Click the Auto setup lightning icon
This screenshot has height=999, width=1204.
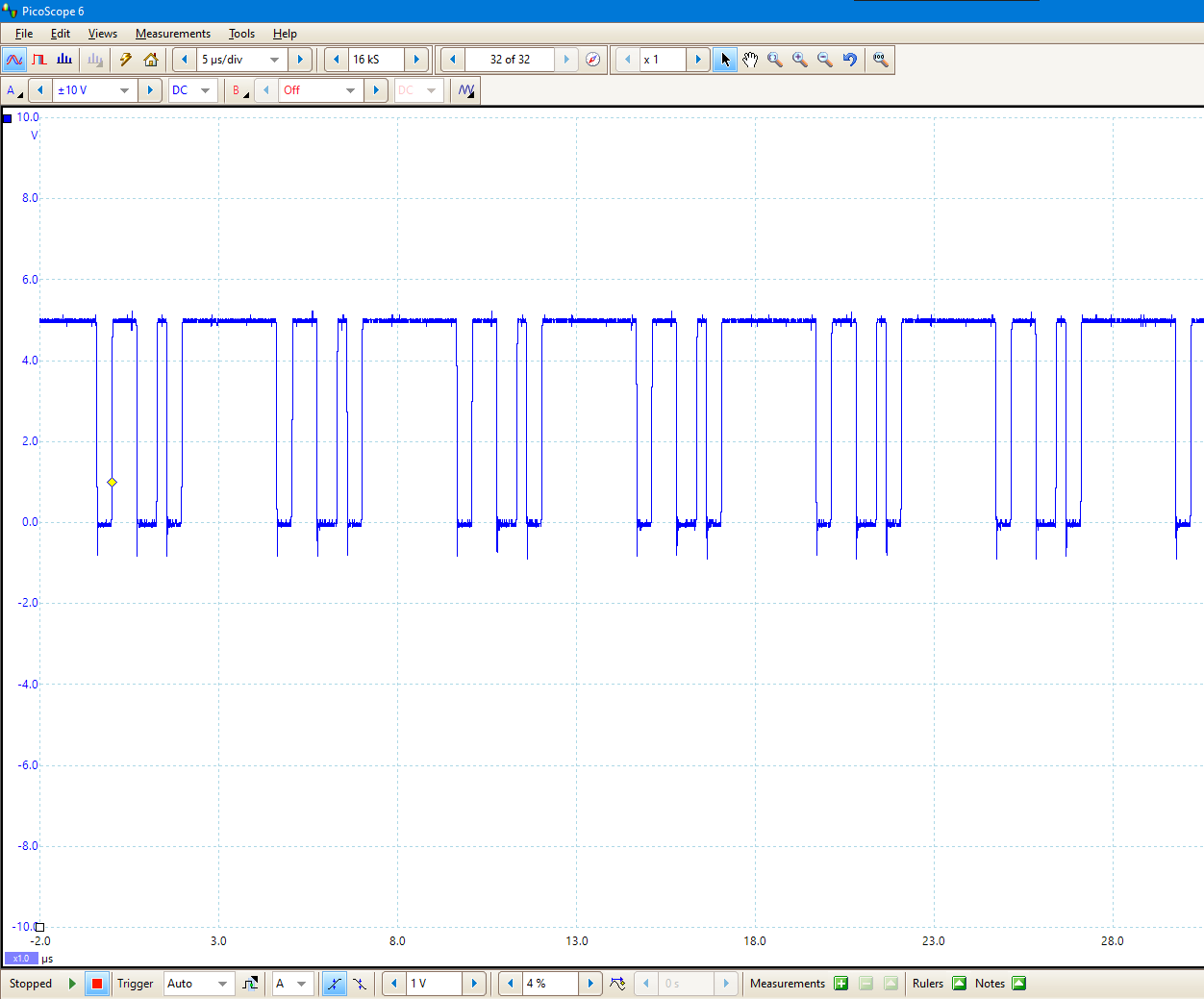126,60
